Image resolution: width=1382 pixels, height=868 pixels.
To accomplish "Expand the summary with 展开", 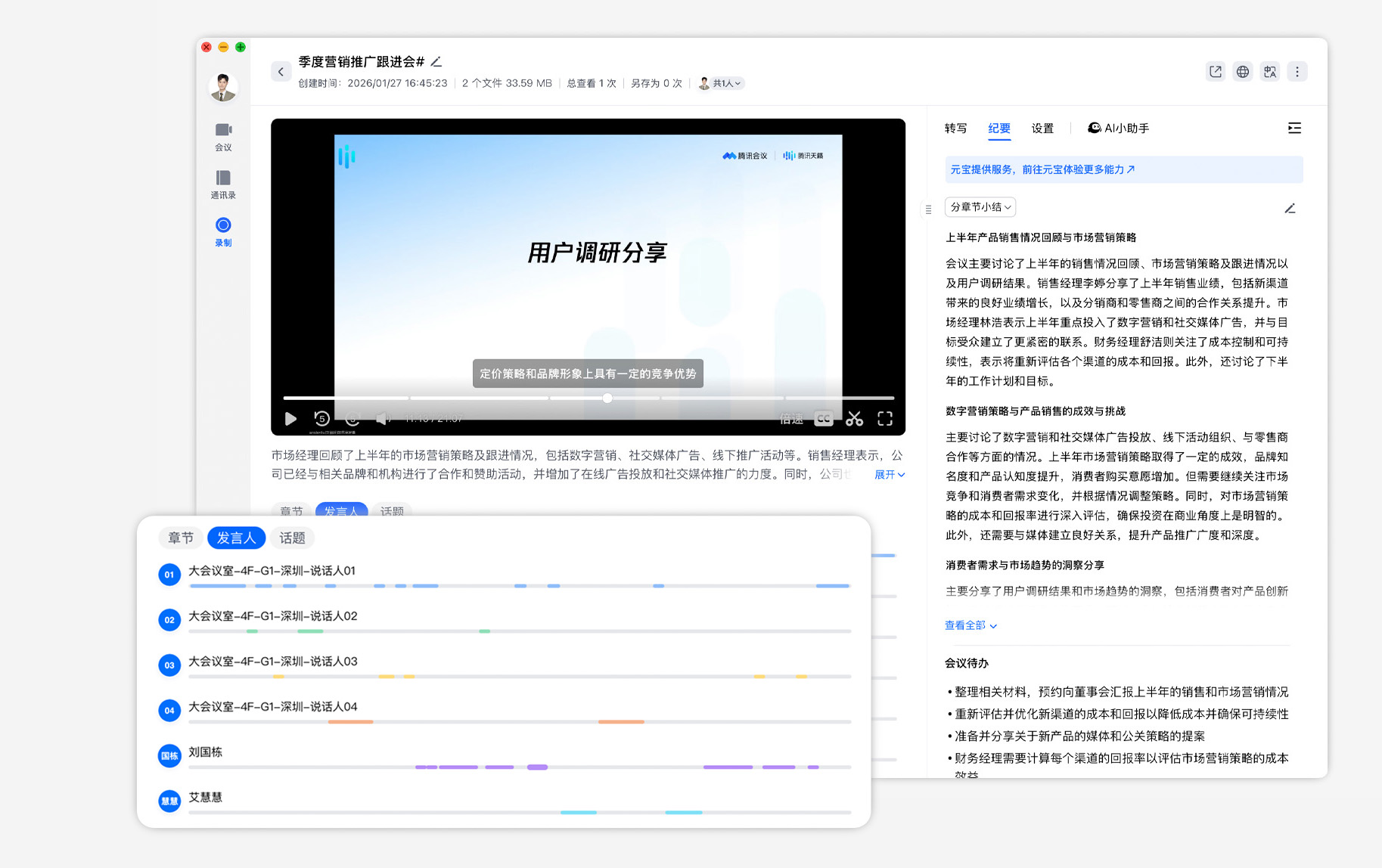I will click(889, 475).
